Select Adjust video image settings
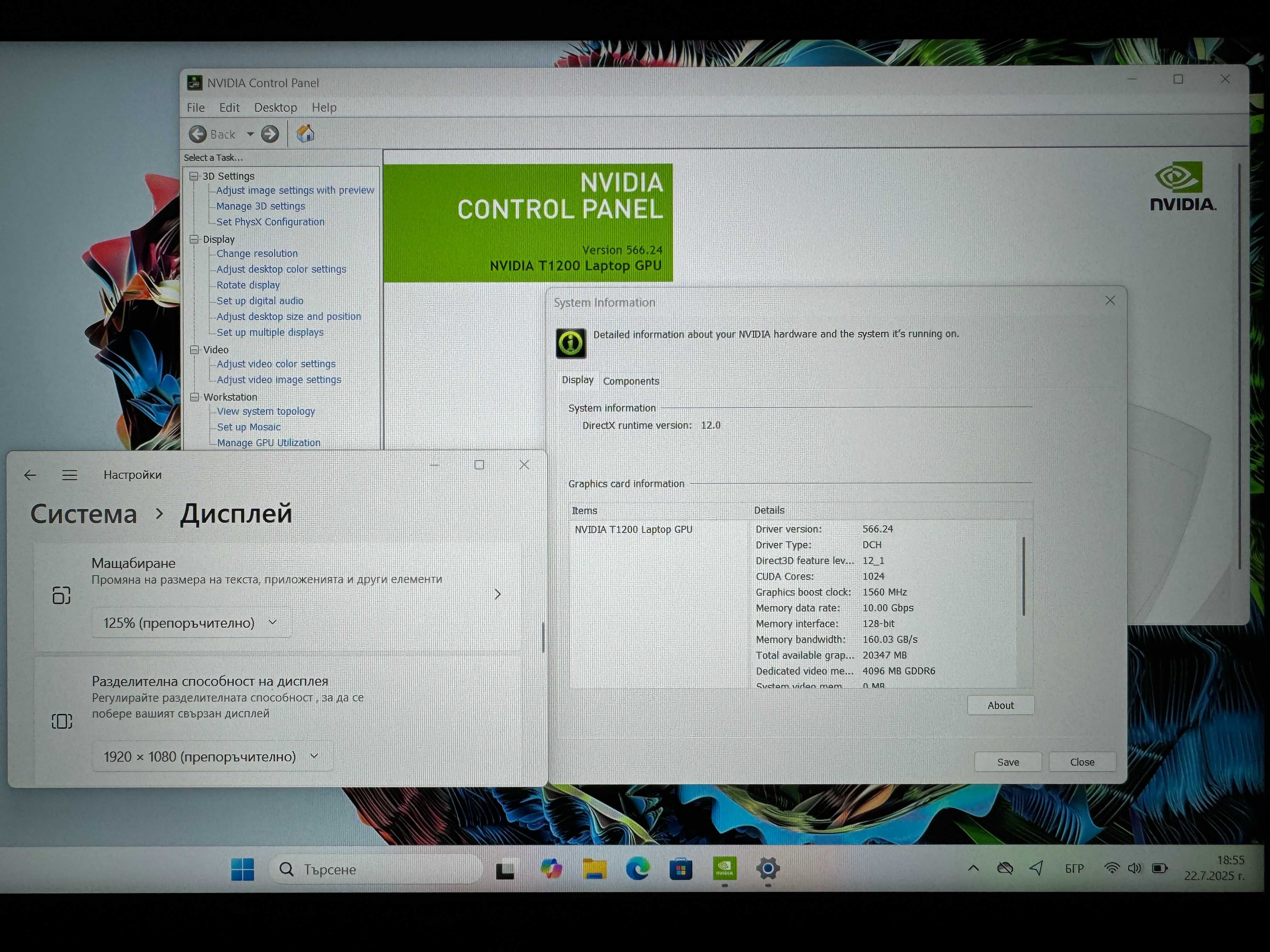This screenshot has height=952, width=1270. pos(279,379)
